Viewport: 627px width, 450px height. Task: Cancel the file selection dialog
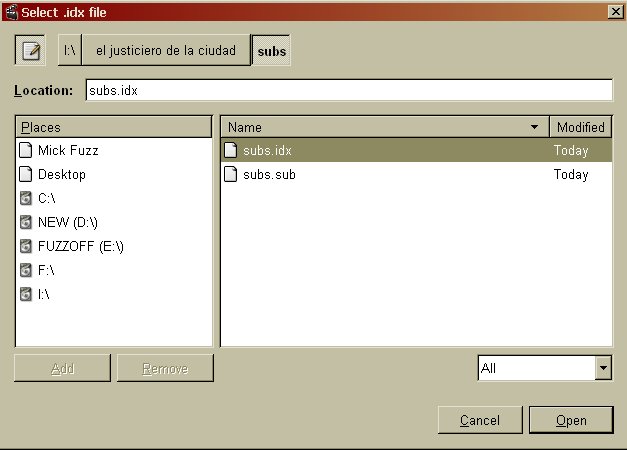pos(480,420)
